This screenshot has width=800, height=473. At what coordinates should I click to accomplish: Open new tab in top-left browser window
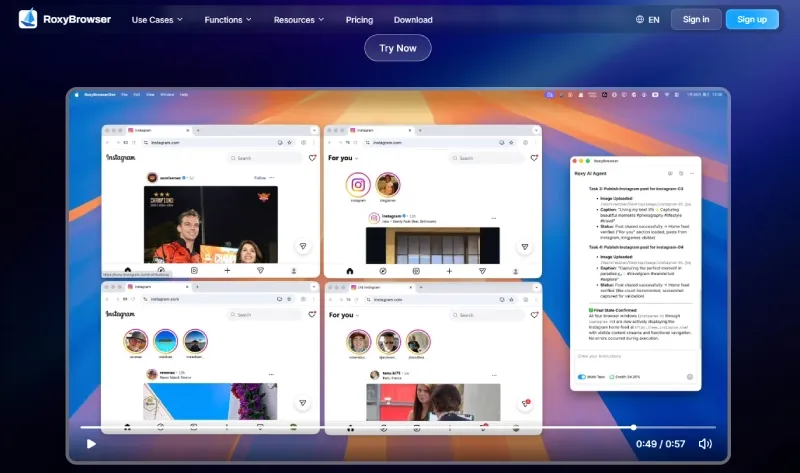coord(198,131)
